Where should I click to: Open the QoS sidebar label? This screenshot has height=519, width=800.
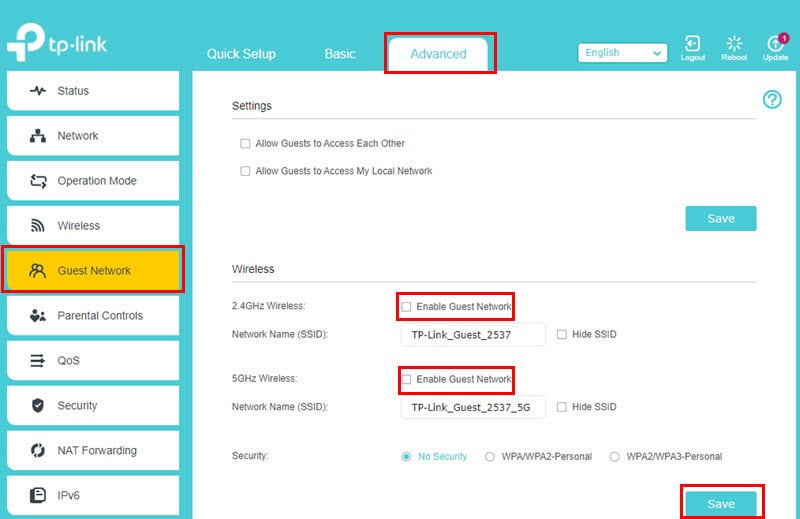point(68,360)
